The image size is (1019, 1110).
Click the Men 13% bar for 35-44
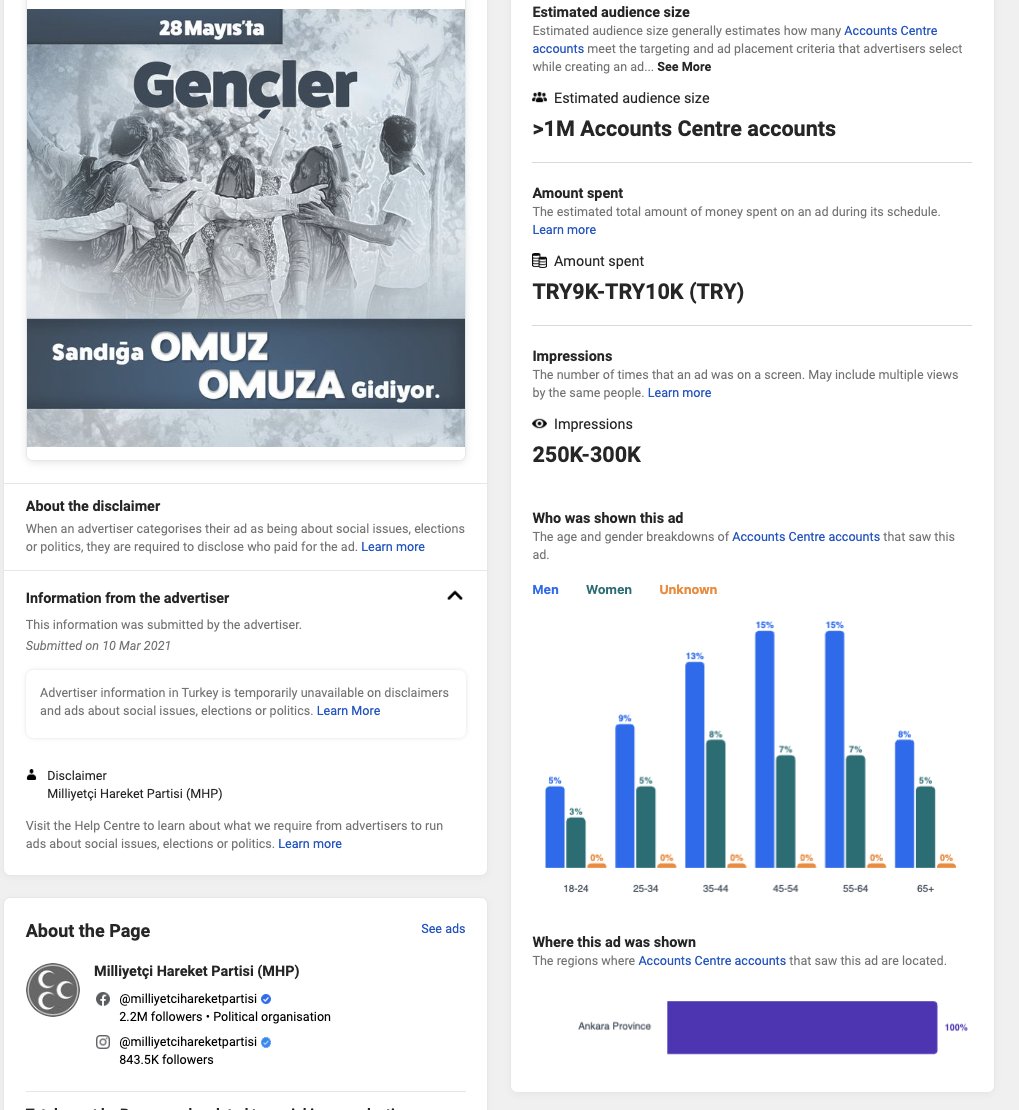(x=695, y=765)
